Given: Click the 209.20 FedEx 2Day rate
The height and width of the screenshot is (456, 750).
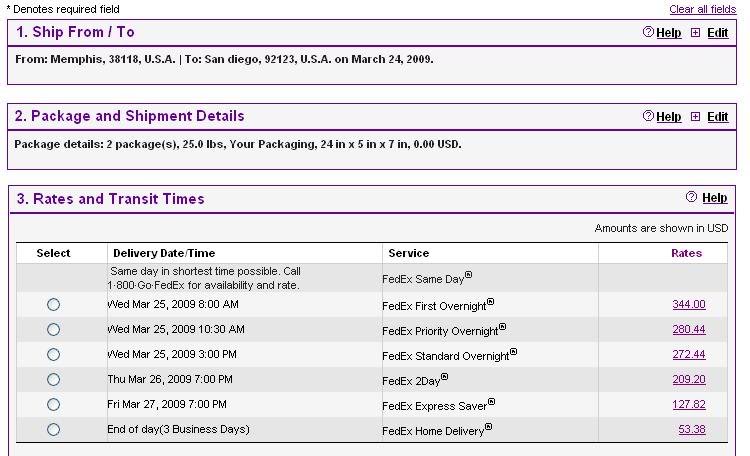Looking at the screenshot, I should point(689,379).
